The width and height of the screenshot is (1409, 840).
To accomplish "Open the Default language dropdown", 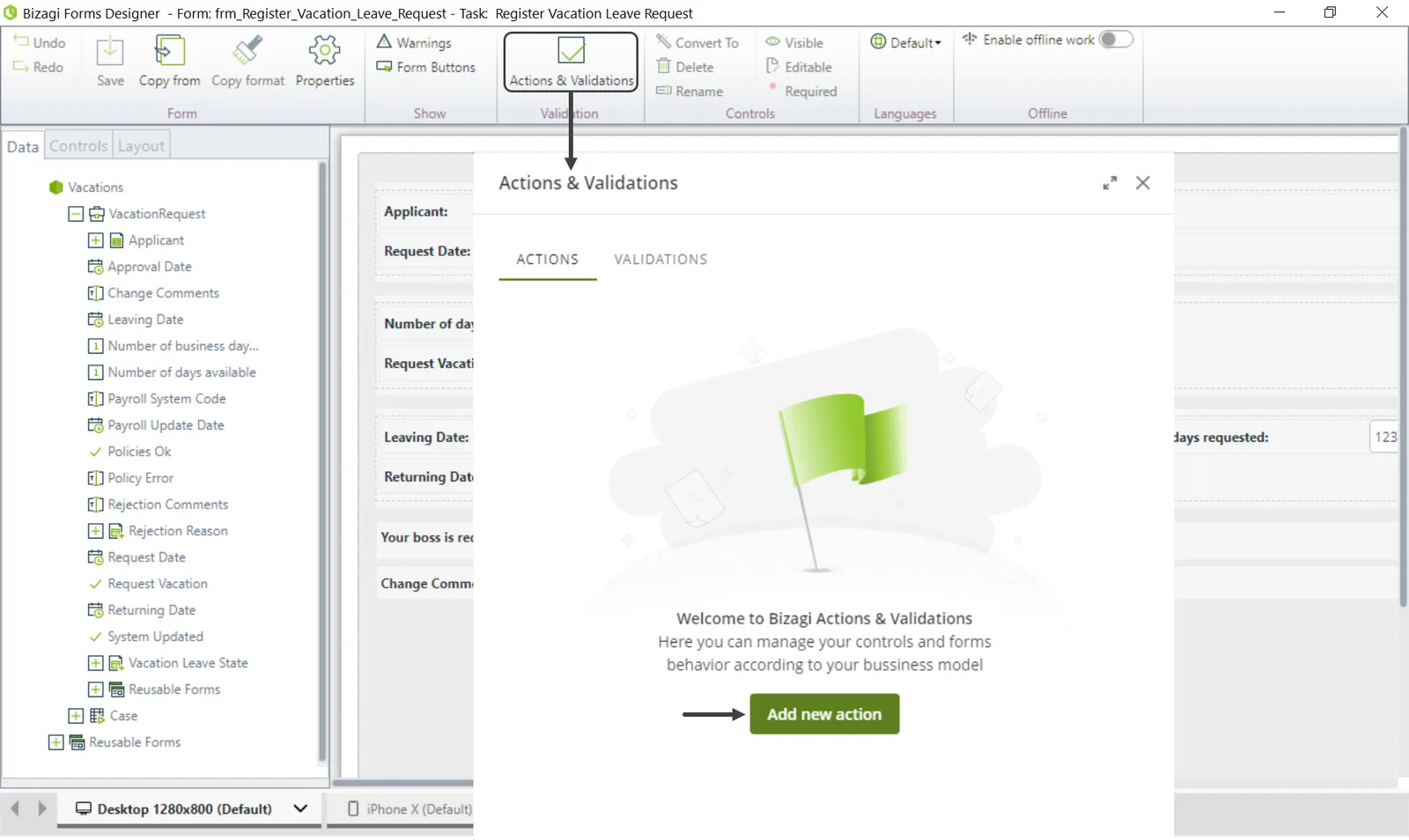I will point(906,42).
